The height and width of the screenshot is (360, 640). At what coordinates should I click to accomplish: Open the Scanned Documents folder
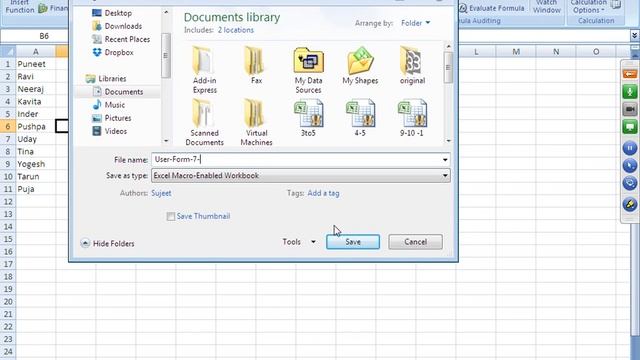(204, 122)
